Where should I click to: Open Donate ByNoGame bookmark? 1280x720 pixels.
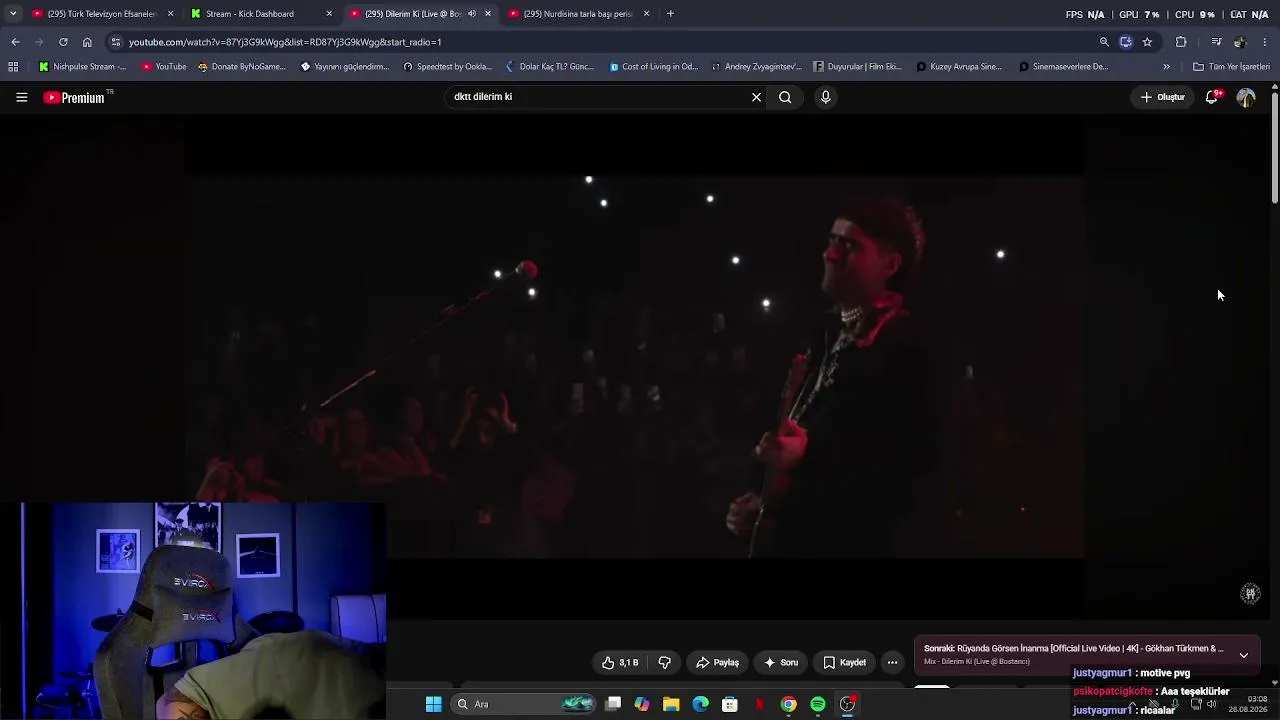(x=242, y=67)
